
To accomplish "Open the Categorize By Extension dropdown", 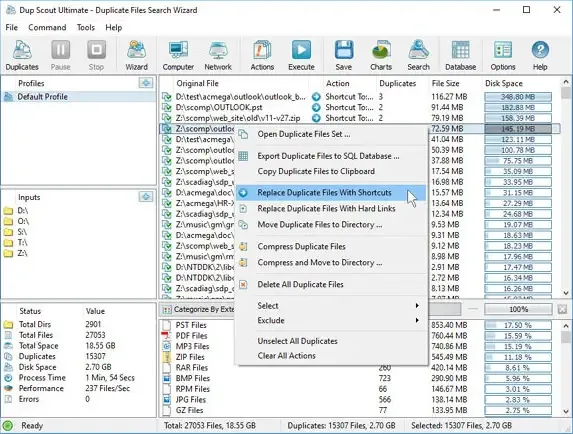I will (198, 309).
